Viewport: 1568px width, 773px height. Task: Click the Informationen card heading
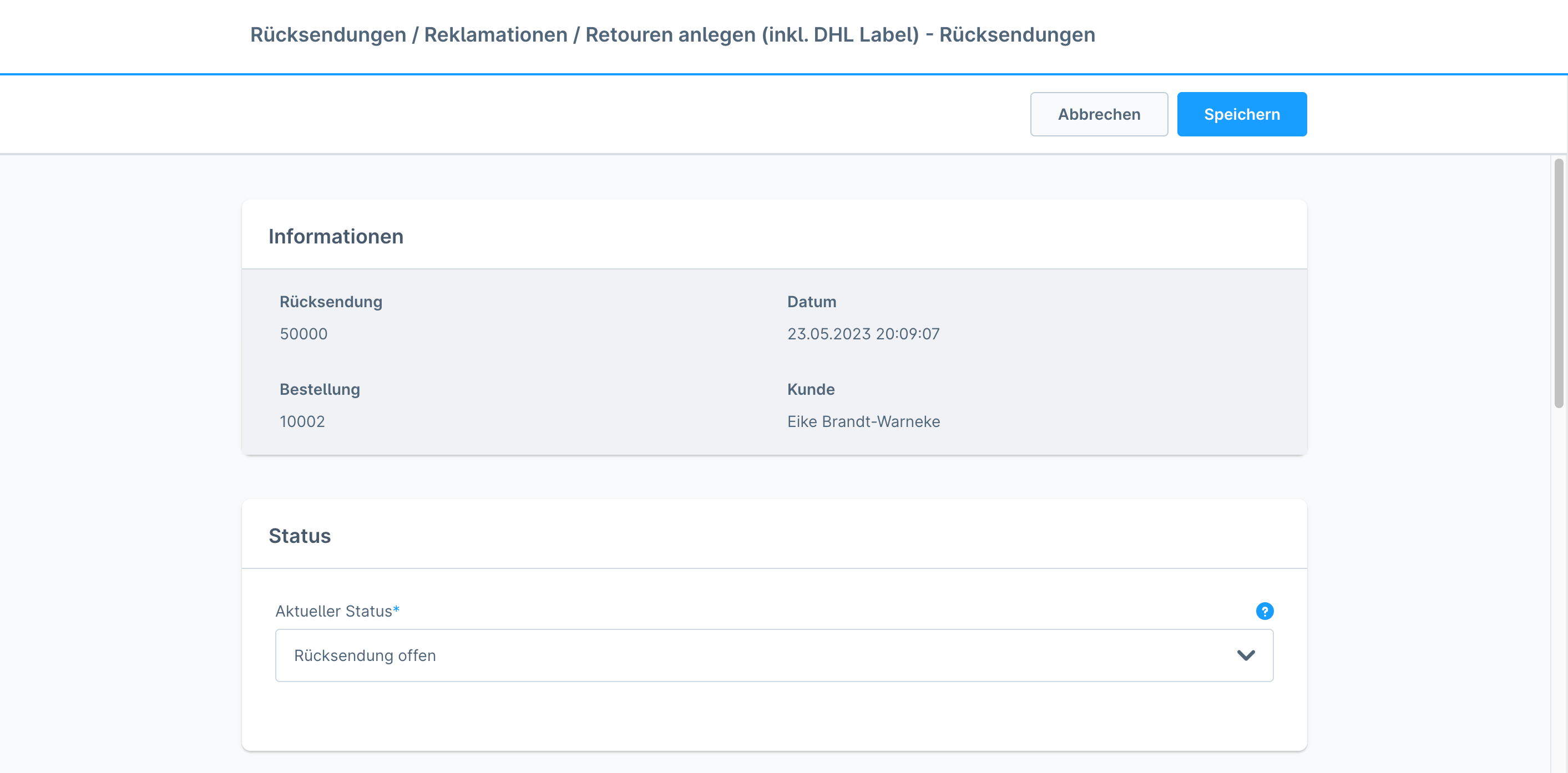pyautogui.click(x=336, y=236)
